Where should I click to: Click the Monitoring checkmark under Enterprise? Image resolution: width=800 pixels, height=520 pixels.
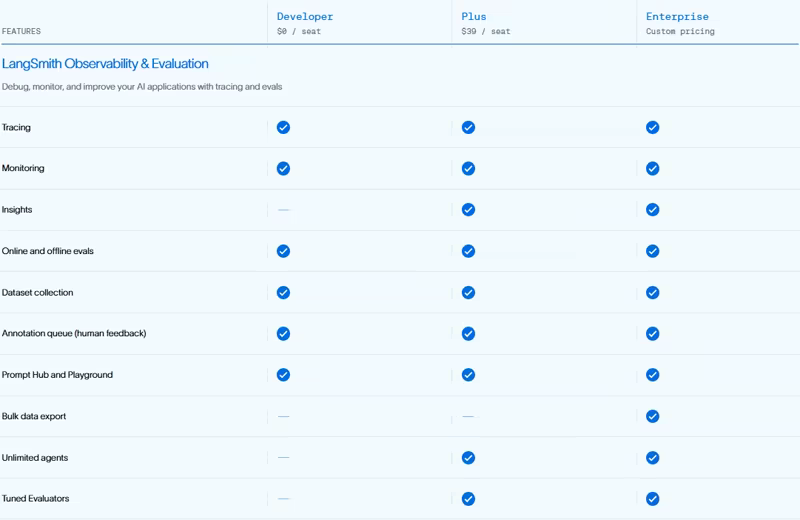point(652,168)
